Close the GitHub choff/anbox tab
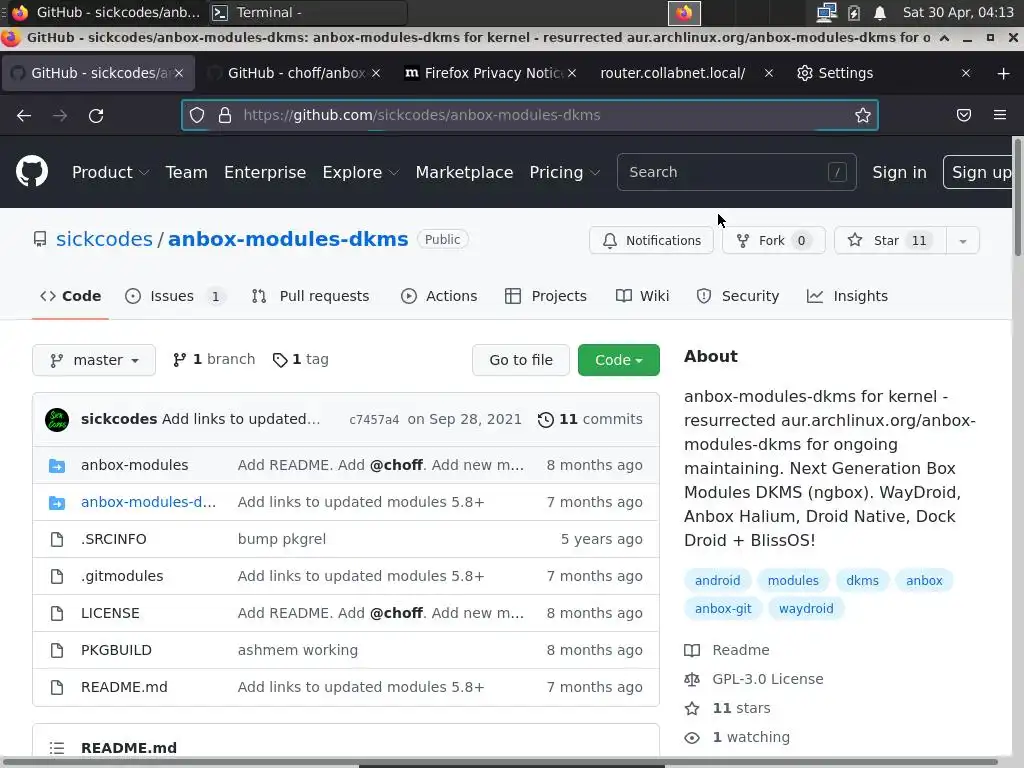The height and width of the screenshot is (768, 1024). pyautogui.click(x=376, y=73)
